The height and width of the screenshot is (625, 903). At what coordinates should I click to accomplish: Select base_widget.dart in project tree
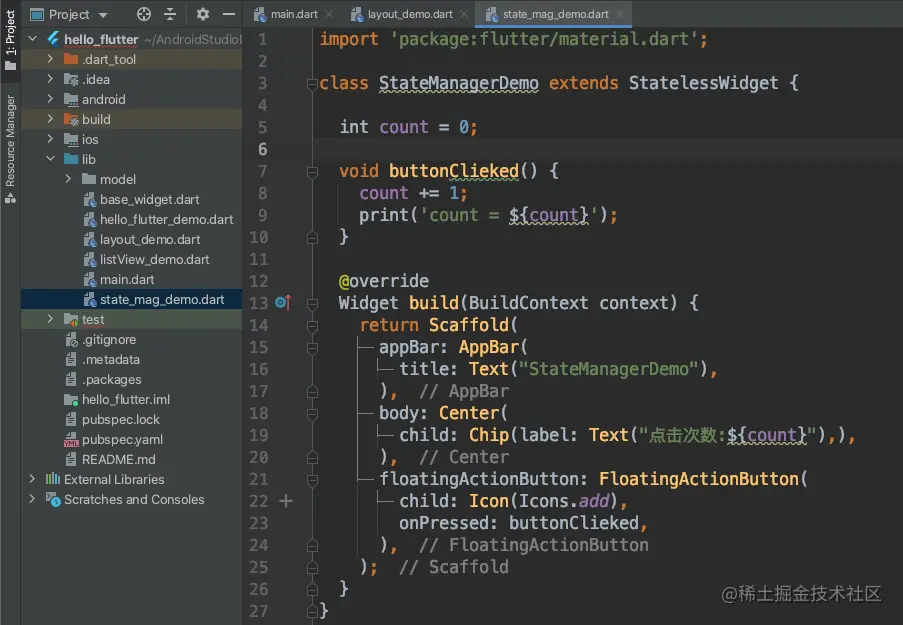tap(149, 199)
